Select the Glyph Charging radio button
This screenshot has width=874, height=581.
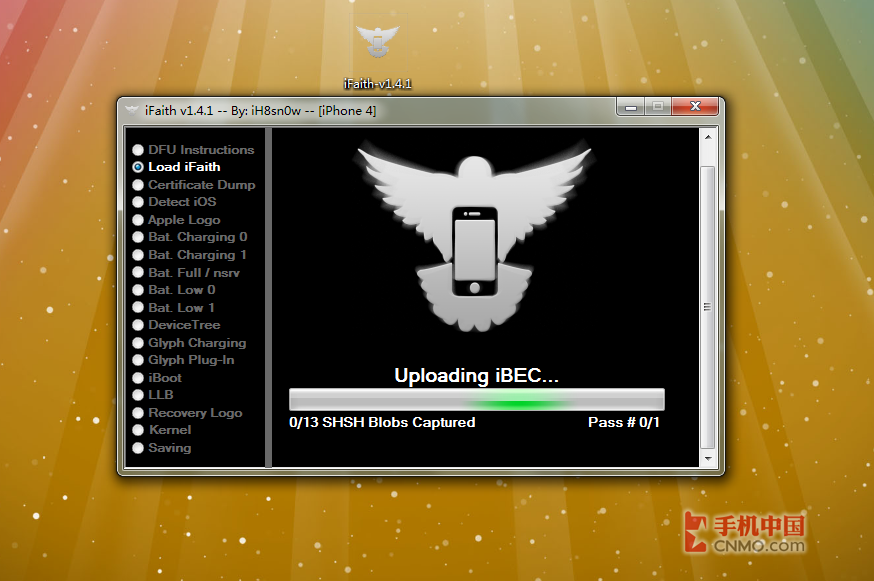coord(138,343)
